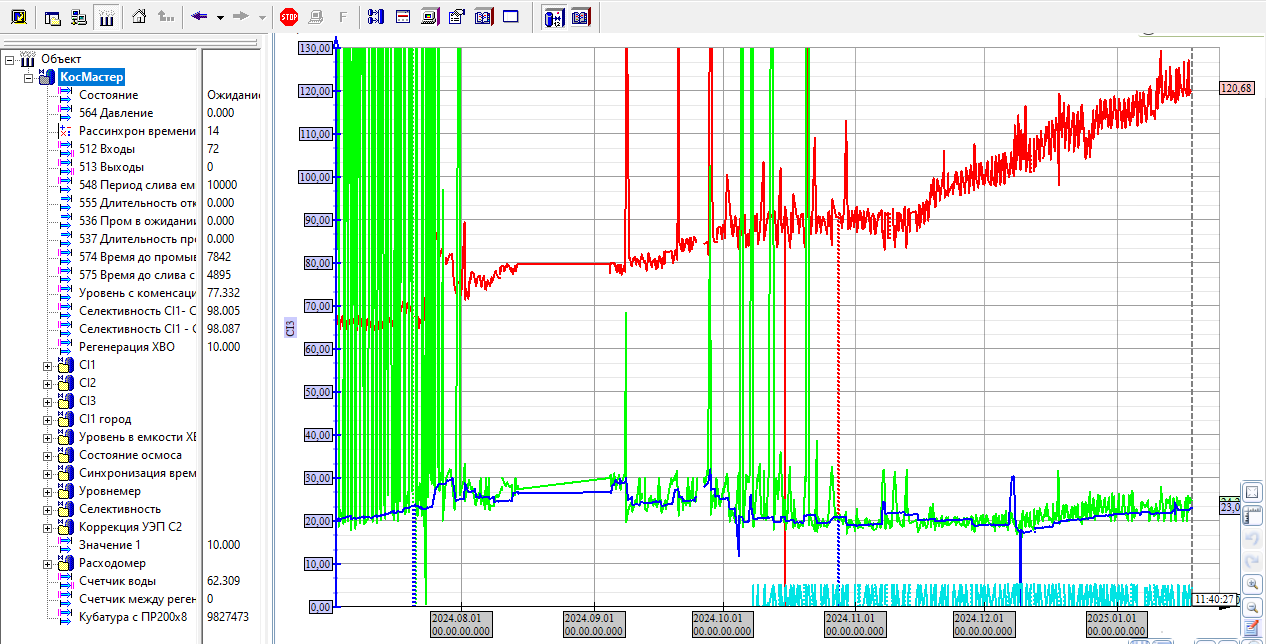
Task: Expand the Cl1 folder node
Action: click(x=47, y=365)
